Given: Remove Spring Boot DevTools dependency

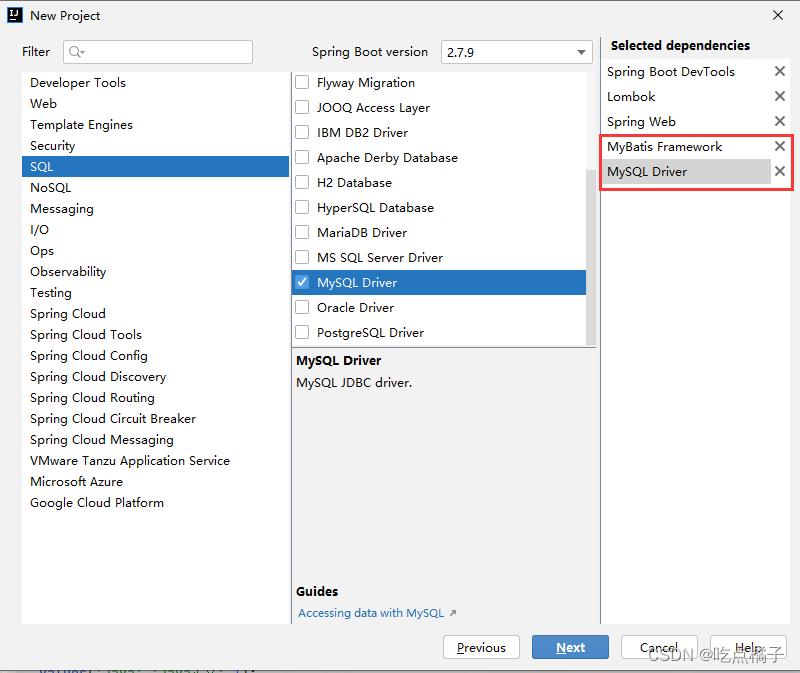Looking at the screenshot, I should (780, 71).
